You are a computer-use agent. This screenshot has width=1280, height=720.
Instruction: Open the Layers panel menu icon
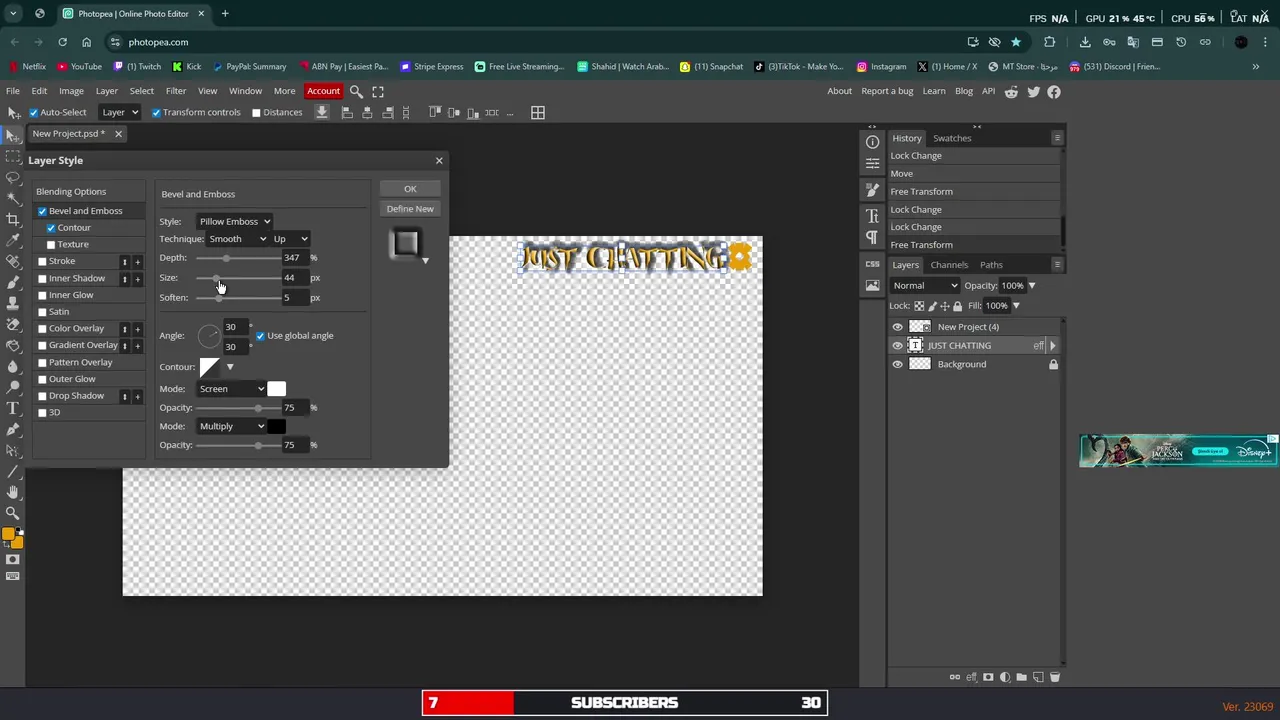1057,265
